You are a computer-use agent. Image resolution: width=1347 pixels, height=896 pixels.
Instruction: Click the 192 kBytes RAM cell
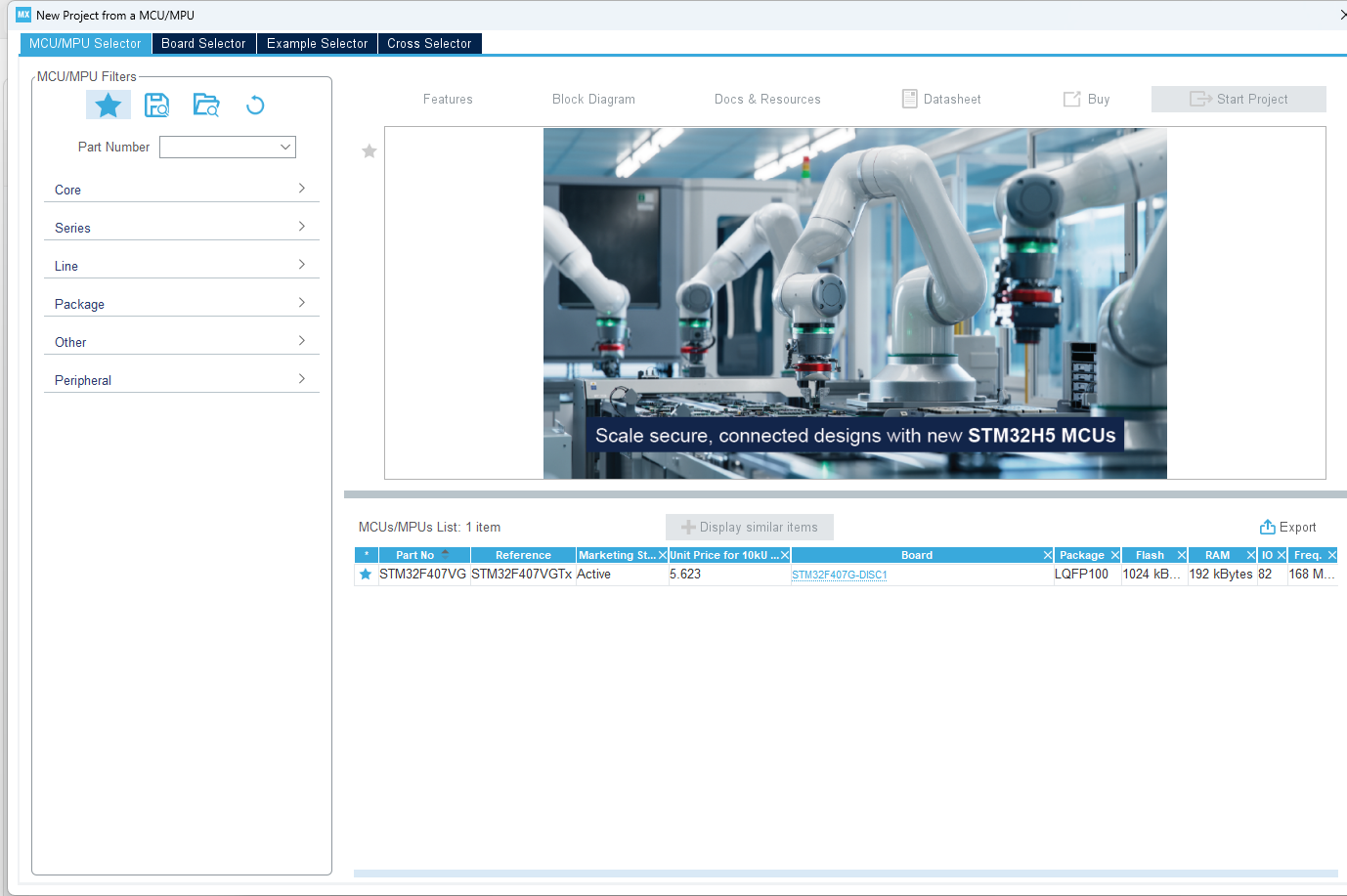(x=1221, y=575)
